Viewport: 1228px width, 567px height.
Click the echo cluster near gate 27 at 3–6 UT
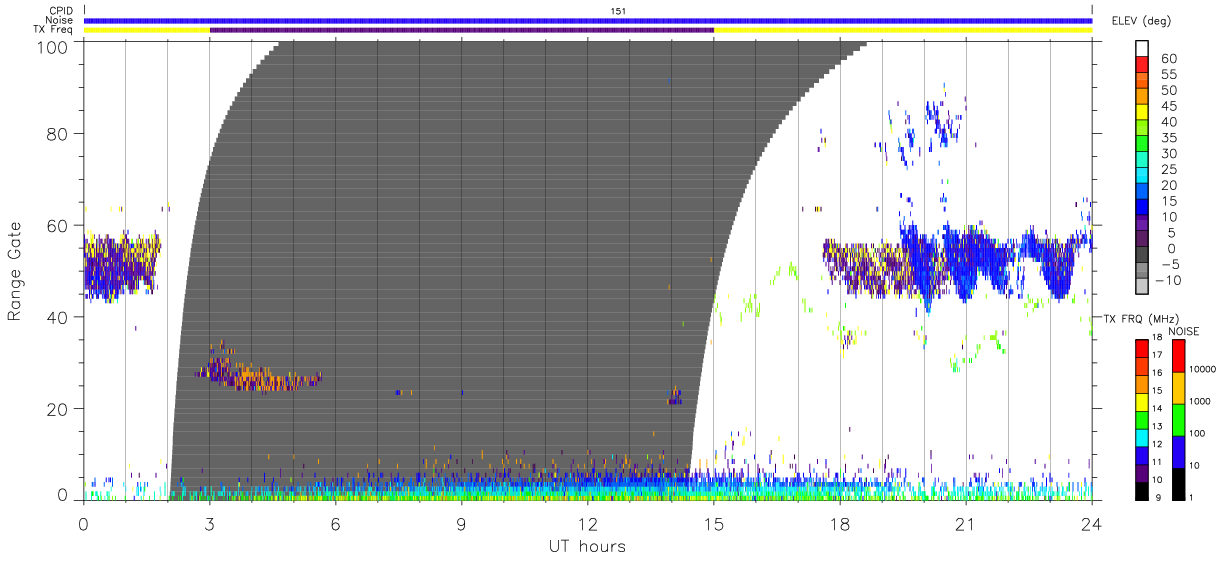(x=260, y=374)
